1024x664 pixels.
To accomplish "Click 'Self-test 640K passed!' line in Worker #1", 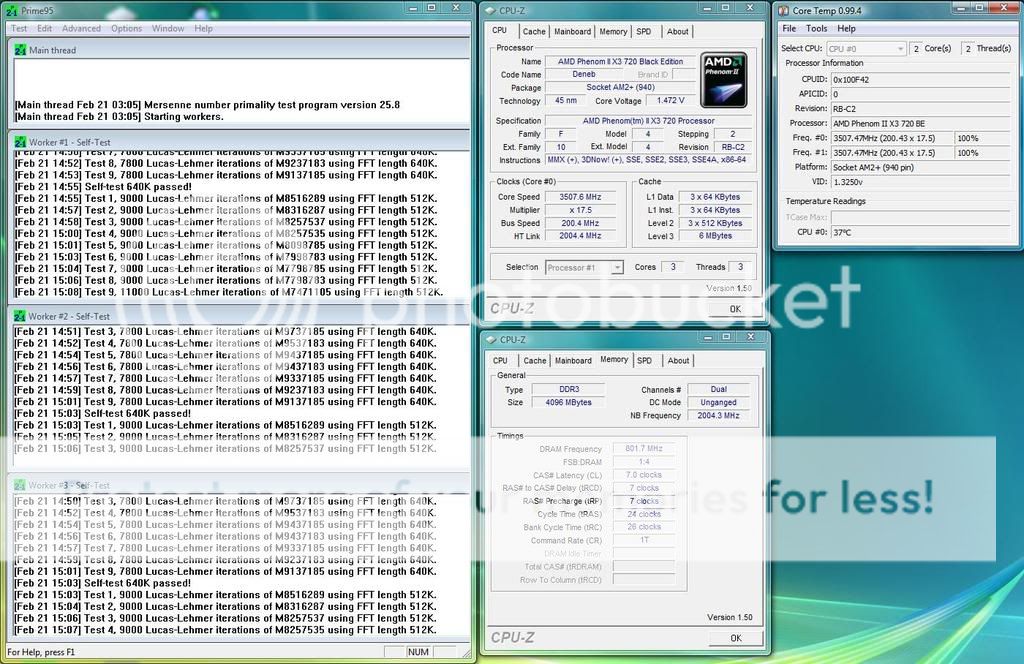I will coord(103,187).
